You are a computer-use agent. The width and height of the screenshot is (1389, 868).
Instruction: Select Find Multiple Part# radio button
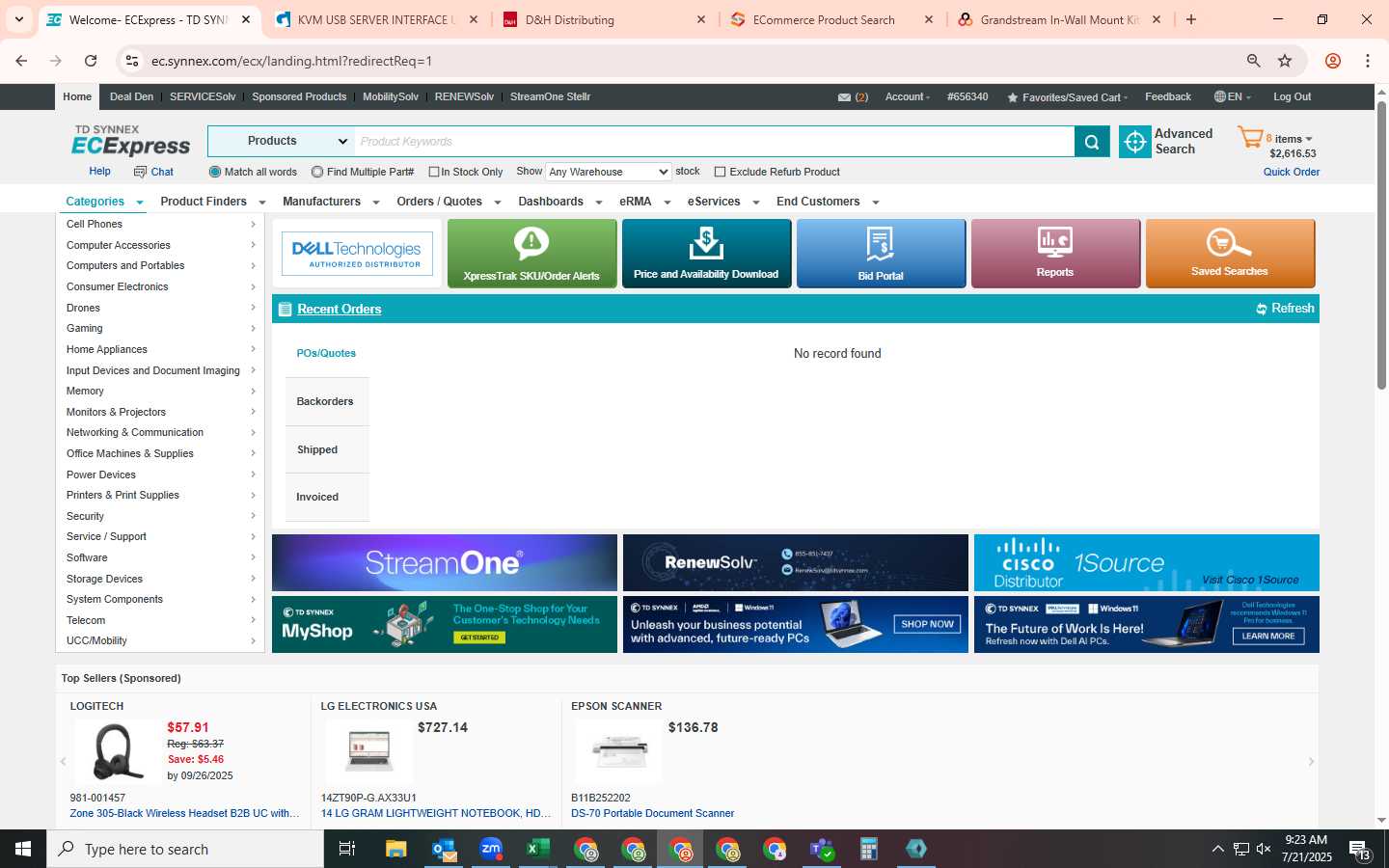point(317,172)
